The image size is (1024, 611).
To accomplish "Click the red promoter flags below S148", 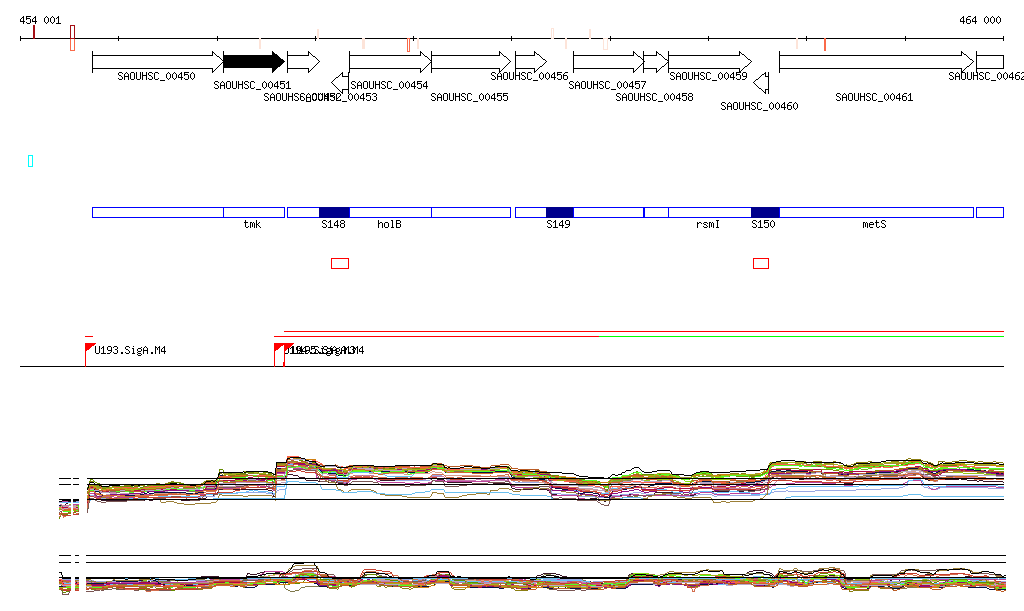I will point(283,353).
